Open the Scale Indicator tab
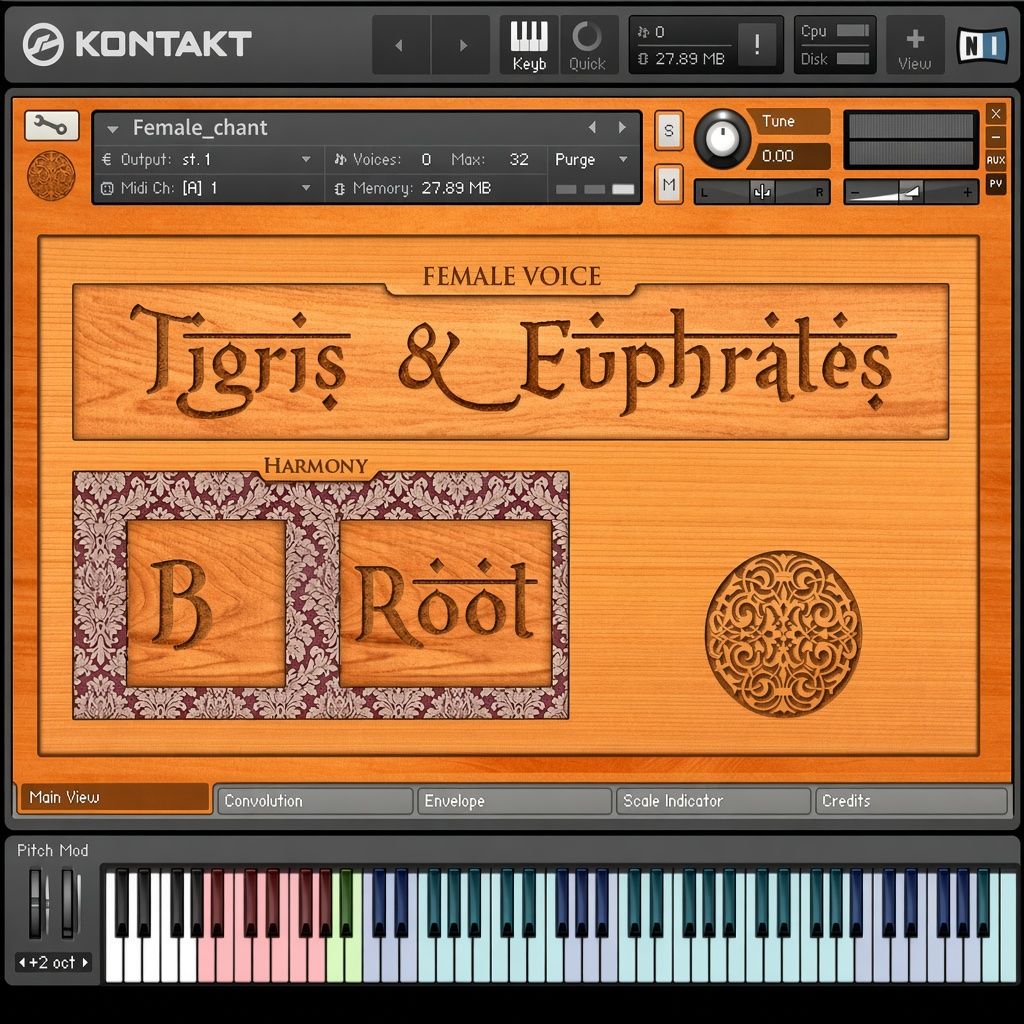The width and height of the screenshot is (1024, 1024). [714, 801]
